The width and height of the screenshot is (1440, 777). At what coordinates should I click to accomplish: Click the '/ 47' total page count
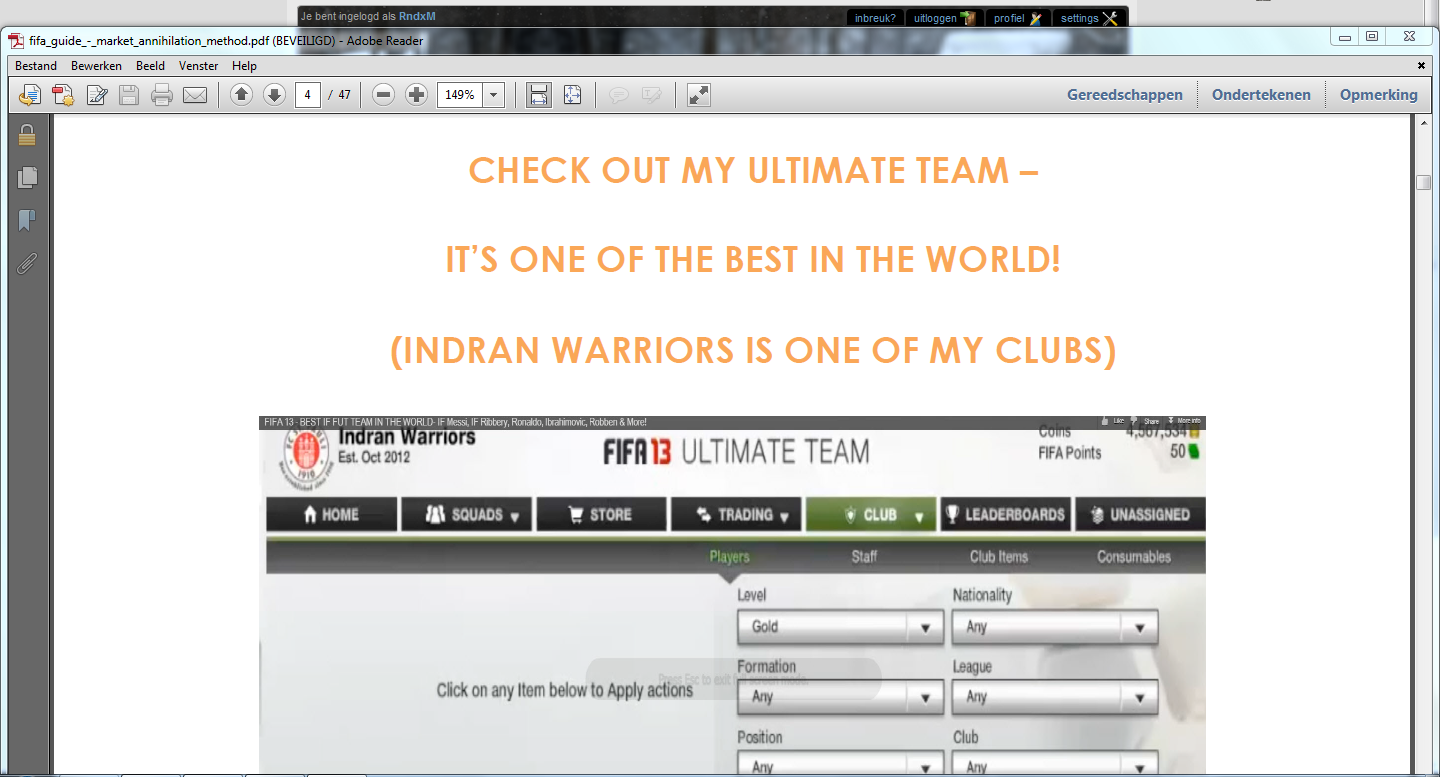(x=340, y=95)
